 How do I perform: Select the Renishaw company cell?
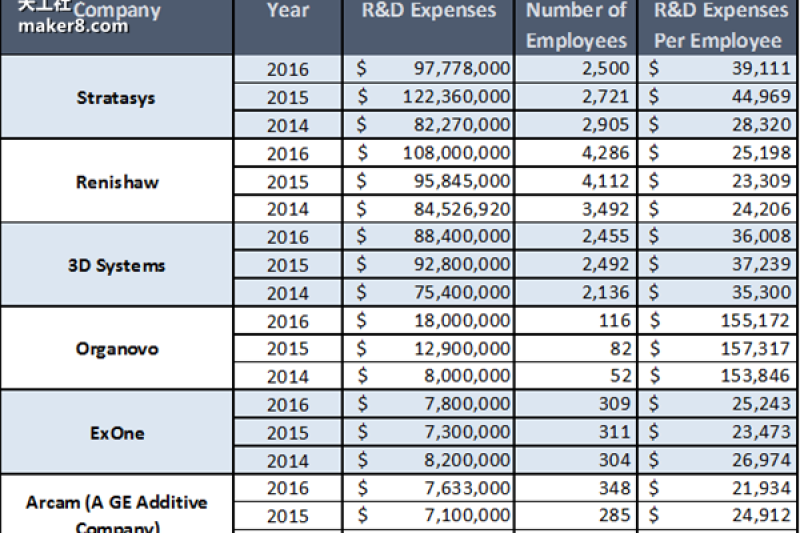[116, 181]
